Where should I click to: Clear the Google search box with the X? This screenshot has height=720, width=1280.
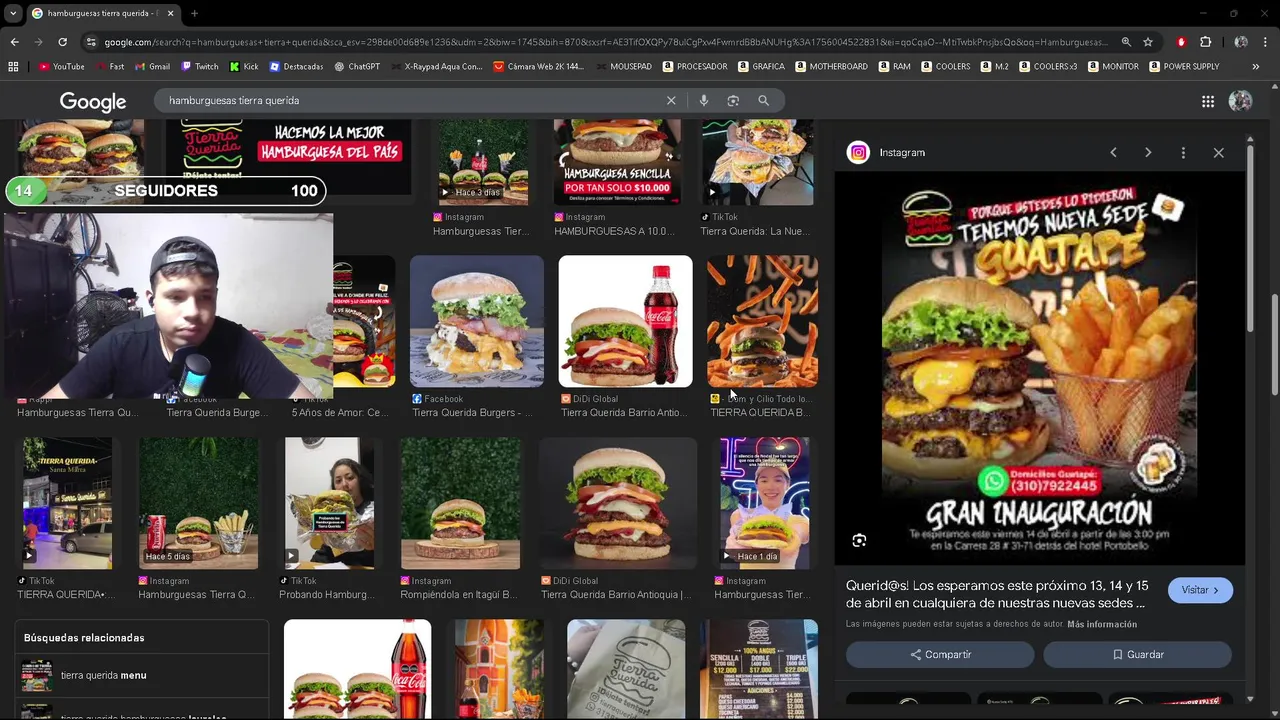[x=671, y=101]
